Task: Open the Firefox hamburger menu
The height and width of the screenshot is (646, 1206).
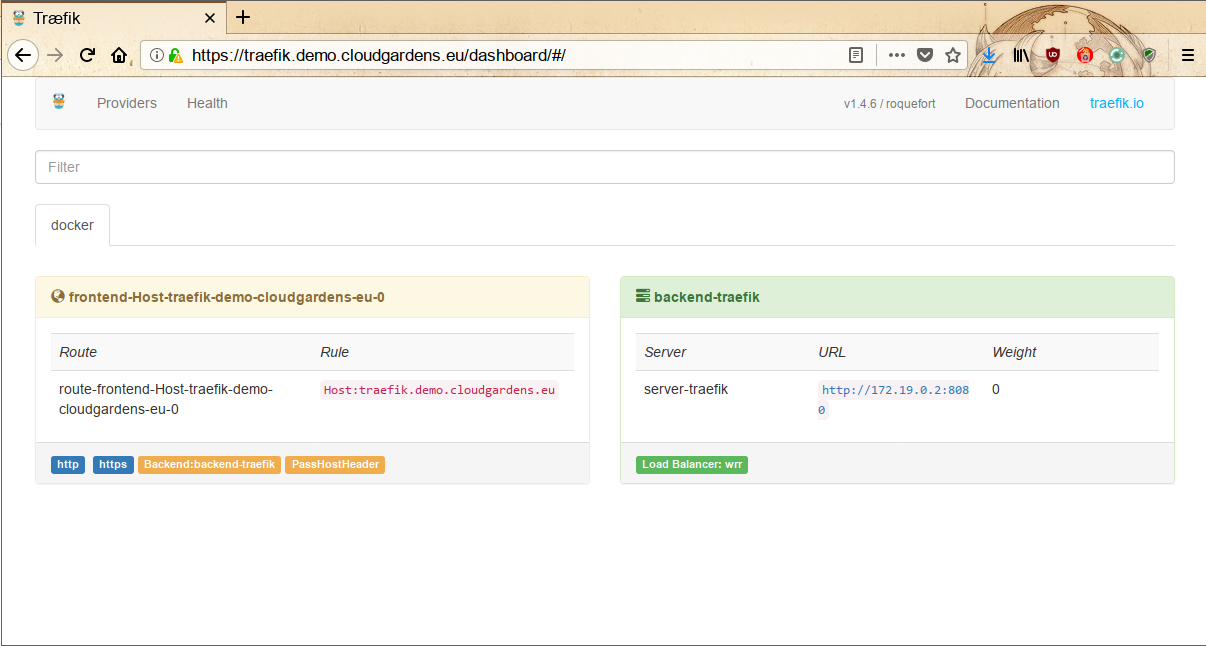Action: (x=1188, y=56)
